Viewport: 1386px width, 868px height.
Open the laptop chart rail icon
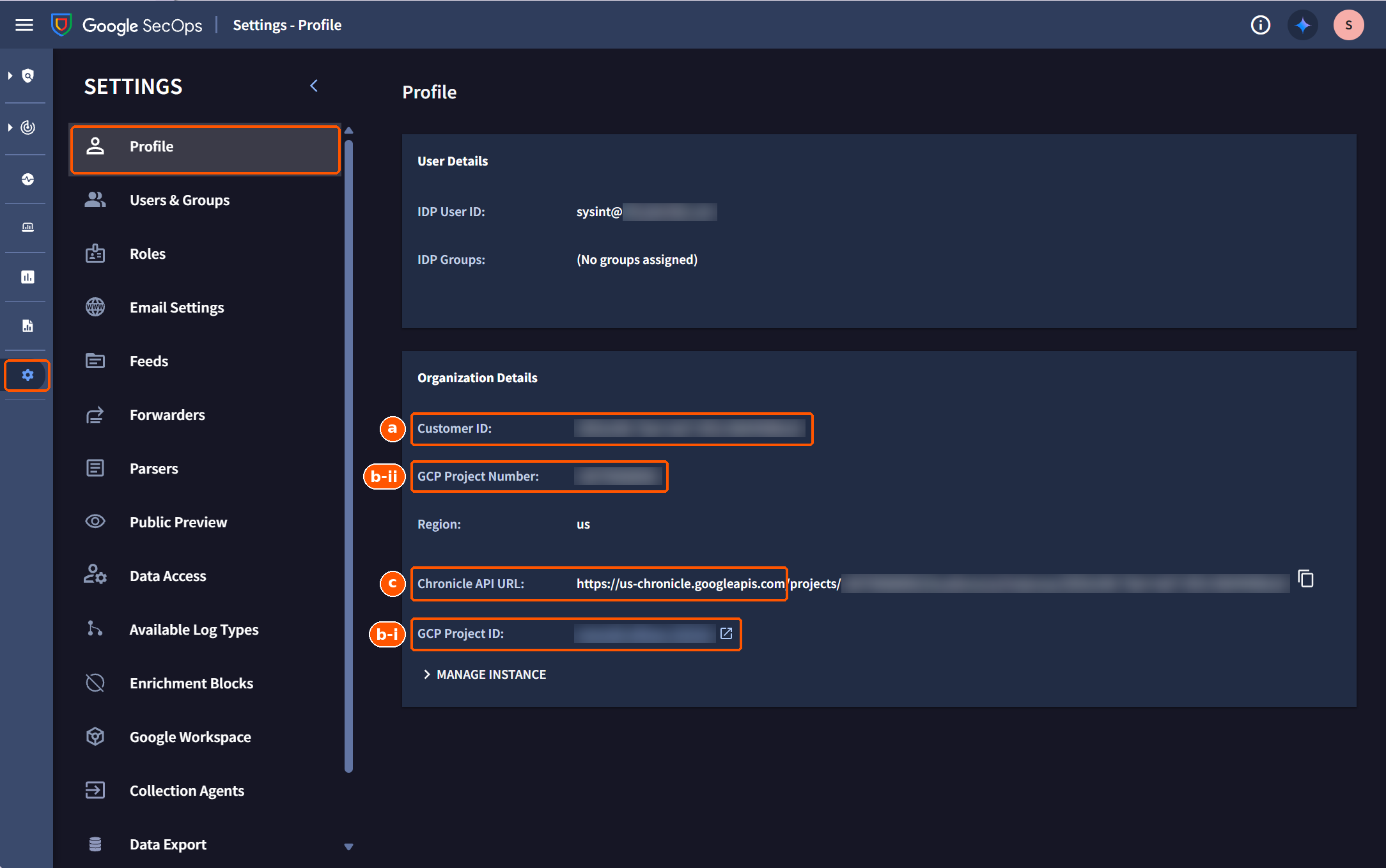click(x=27, y=228)
